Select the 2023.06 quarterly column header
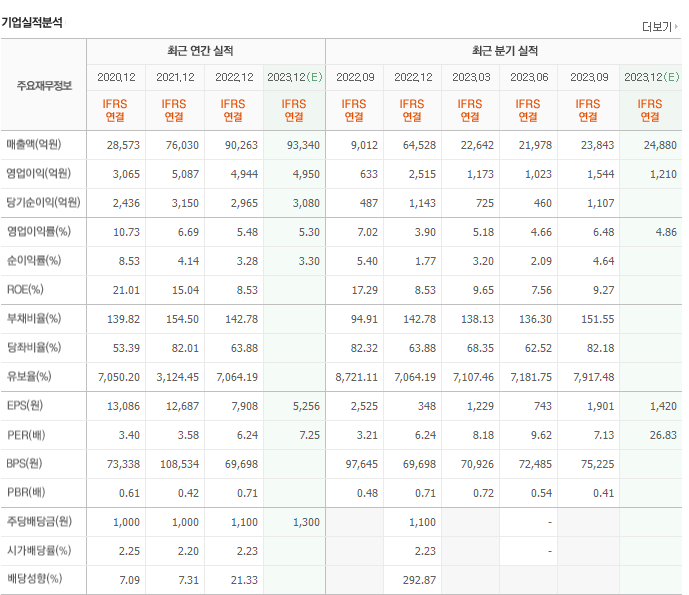This screenshot has width=689, height=595. (x=529, y=77)
